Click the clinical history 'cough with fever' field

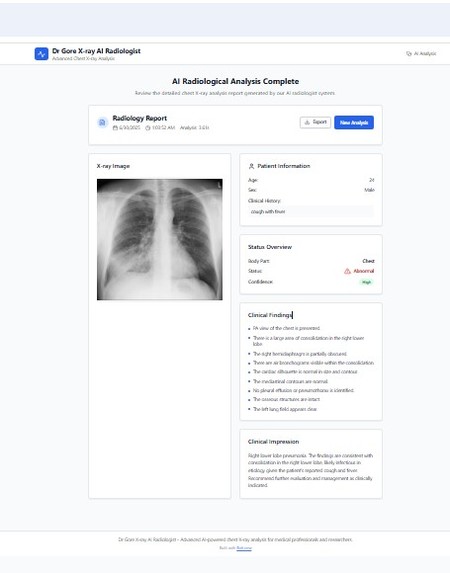(x=311, y=212)
